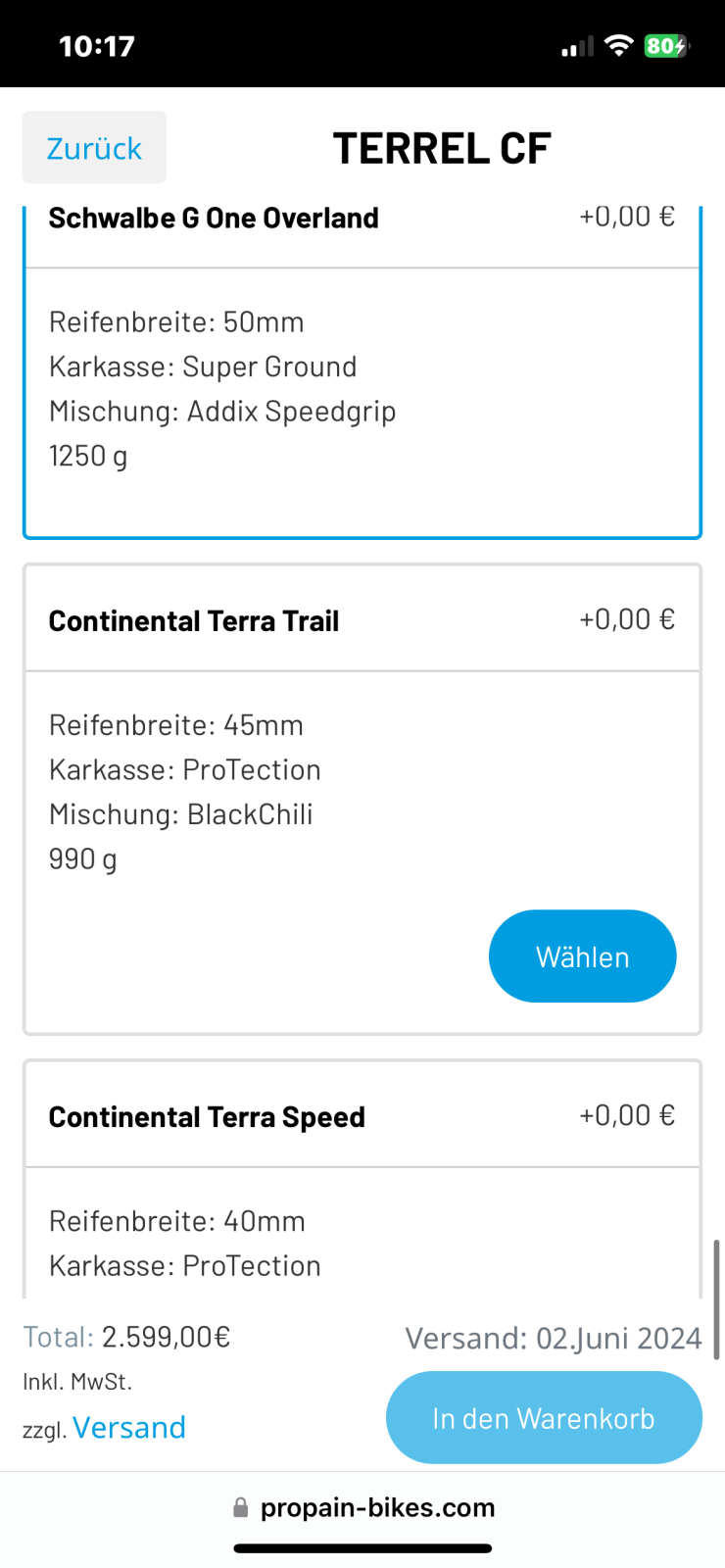This screenshot has width=725, height=1568.
Task: Tap the Terra Speed +0,00 € price
Action: pos(627,1115)
